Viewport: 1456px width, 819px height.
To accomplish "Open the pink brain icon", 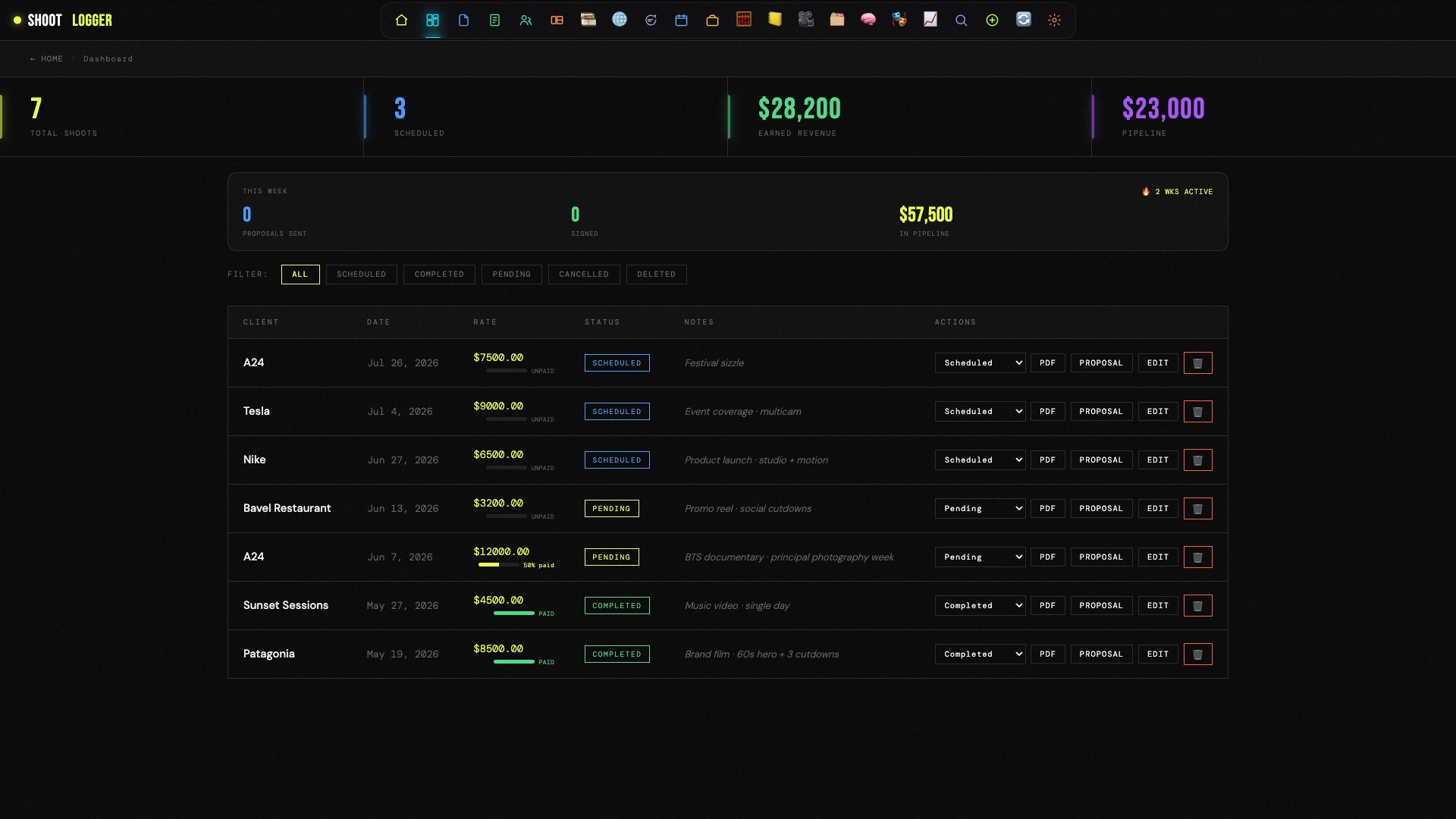I will point(868,20).
